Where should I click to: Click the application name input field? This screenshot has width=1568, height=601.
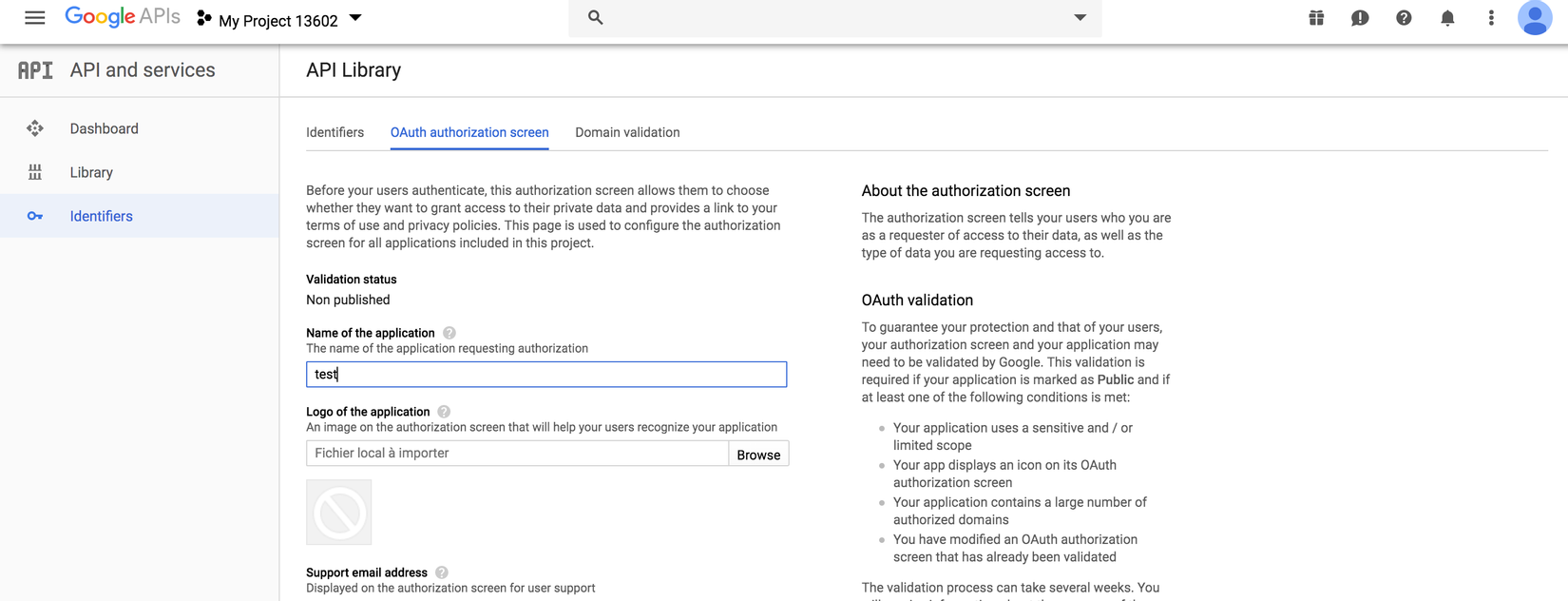pos(546,375)
